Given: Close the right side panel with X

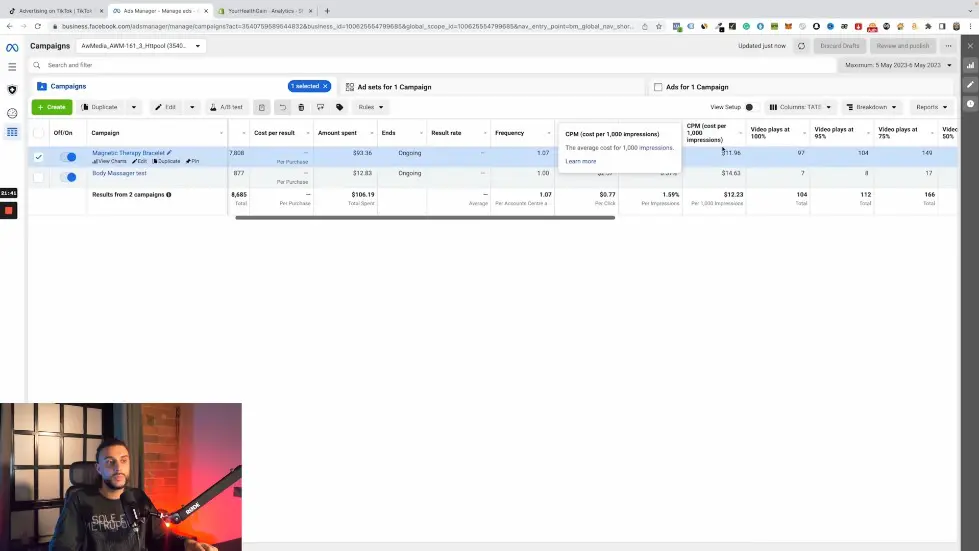Looking at the screenshot, I should point(970,46).
